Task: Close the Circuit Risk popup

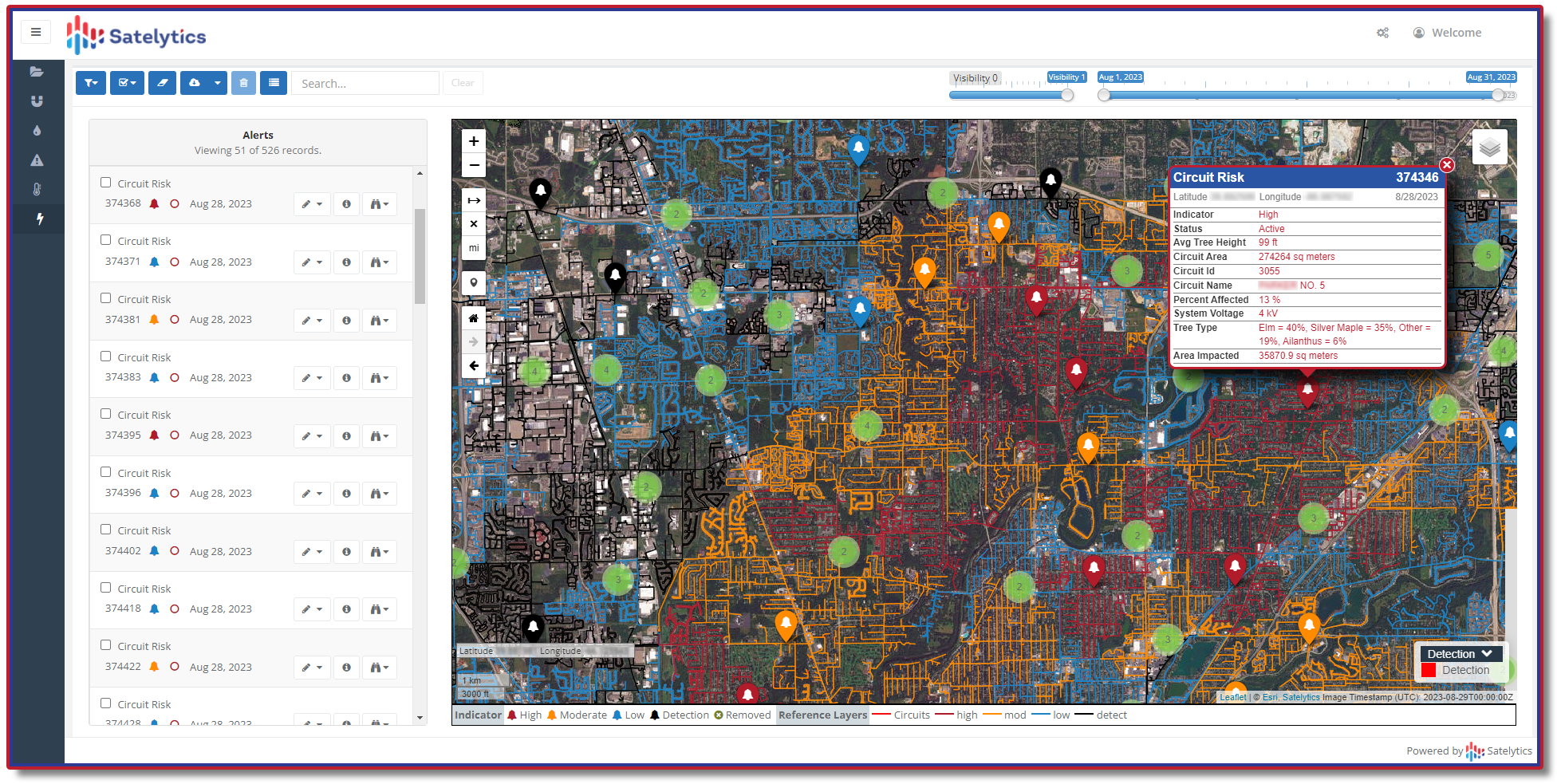Action: (1447, 165)
